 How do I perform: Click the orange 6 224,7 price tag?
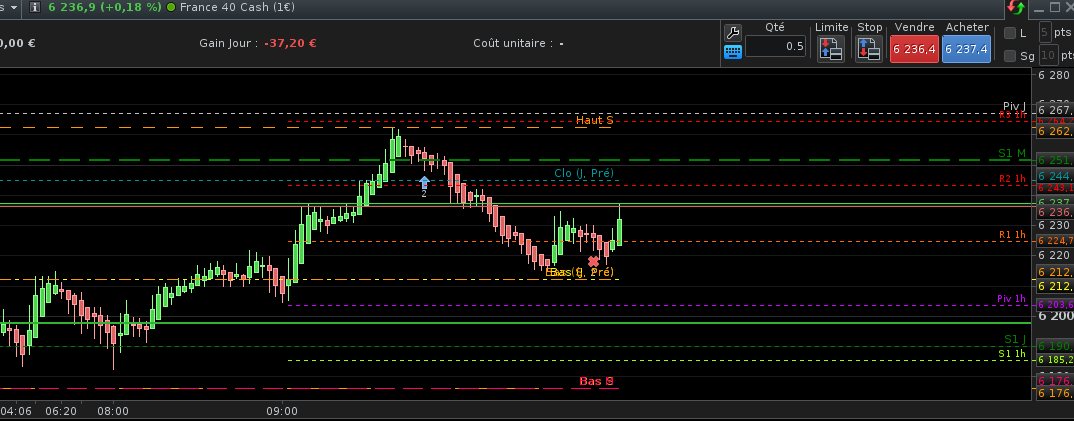point(1055,241)
